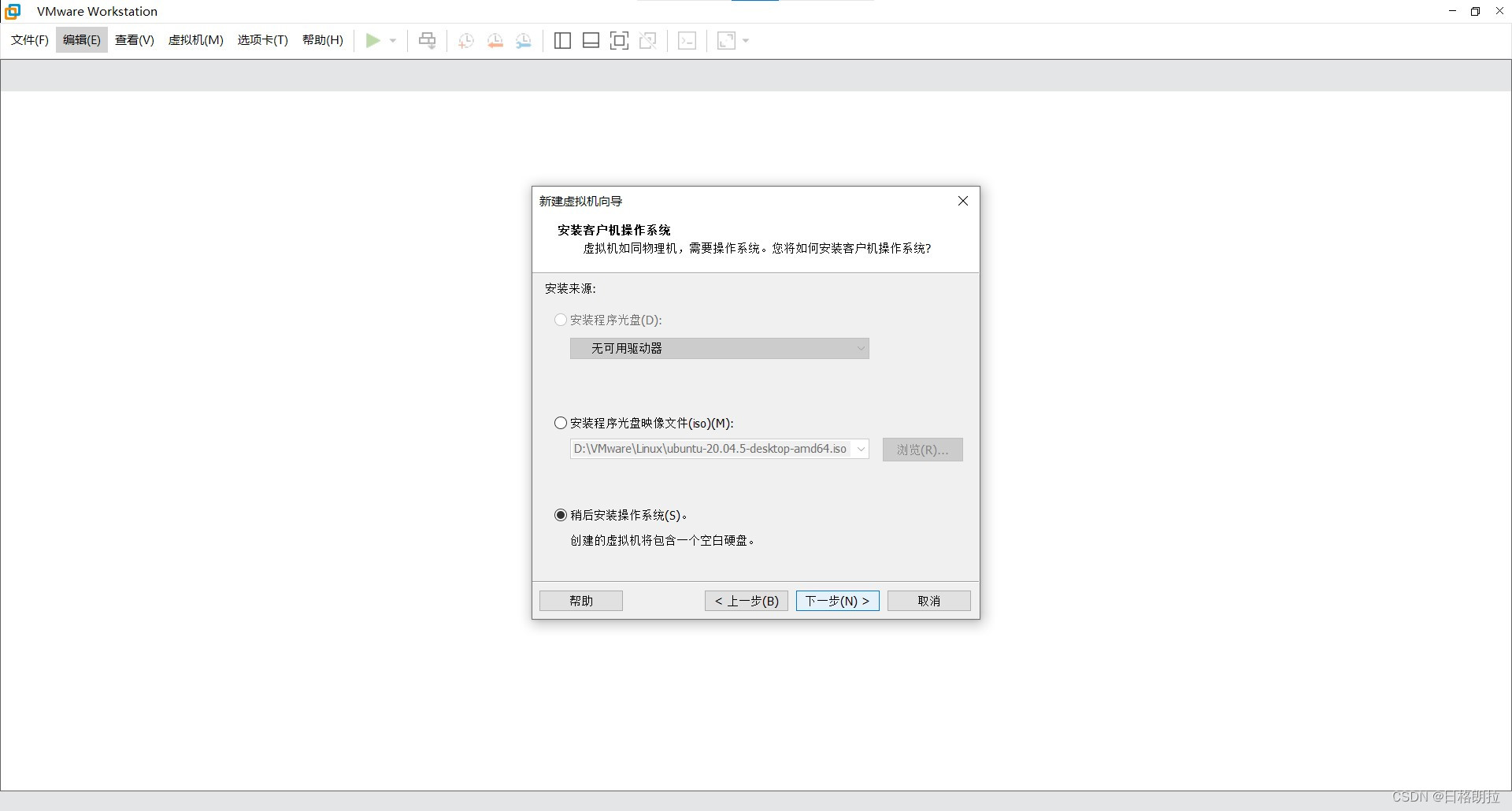1512x811 pixels.
Task: Open the 选项卡(T) menu
Action: pyautogui.click(x=263, y=40)
